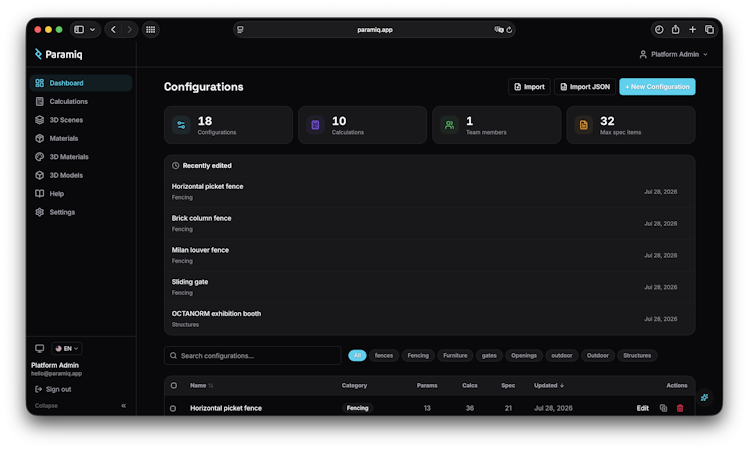Screen dimensions: 749x450
Task: Click Edit on Horizontal picket fence row
Action: point(642,408)
